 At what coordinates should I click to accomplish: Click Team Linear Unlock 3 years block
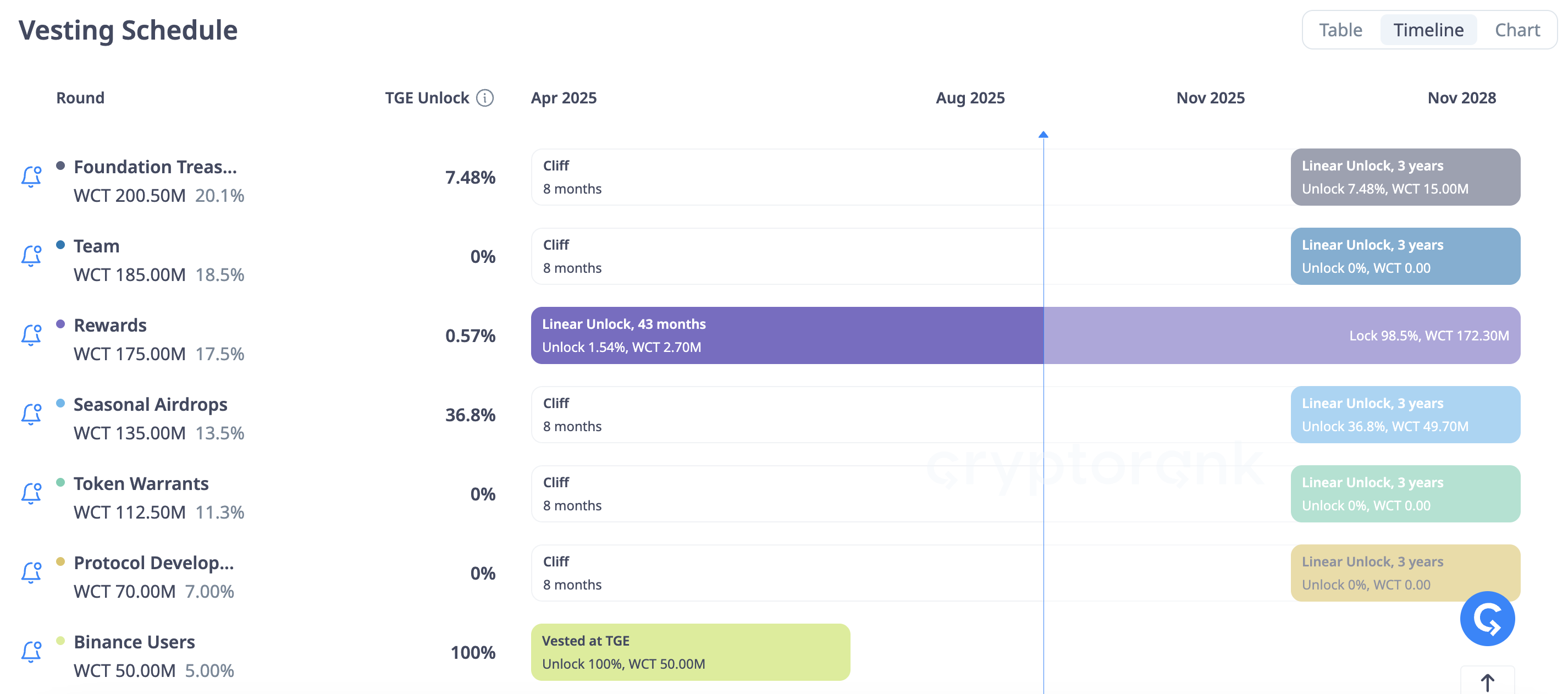pos(1405,256)
